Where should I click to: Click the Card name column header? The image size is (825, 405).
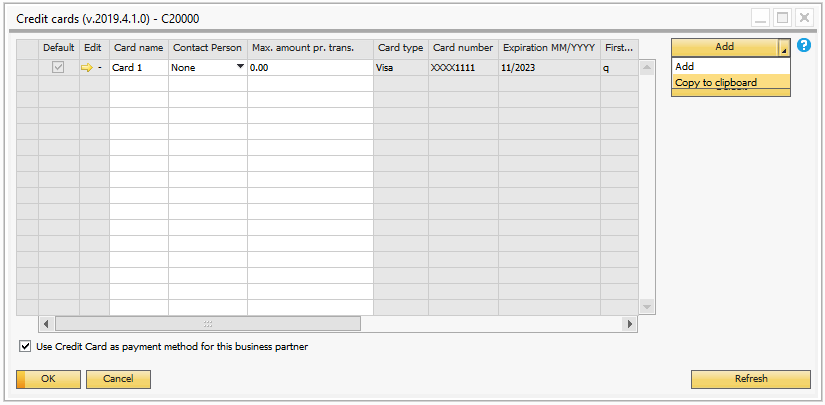click(x=139, y=48)
